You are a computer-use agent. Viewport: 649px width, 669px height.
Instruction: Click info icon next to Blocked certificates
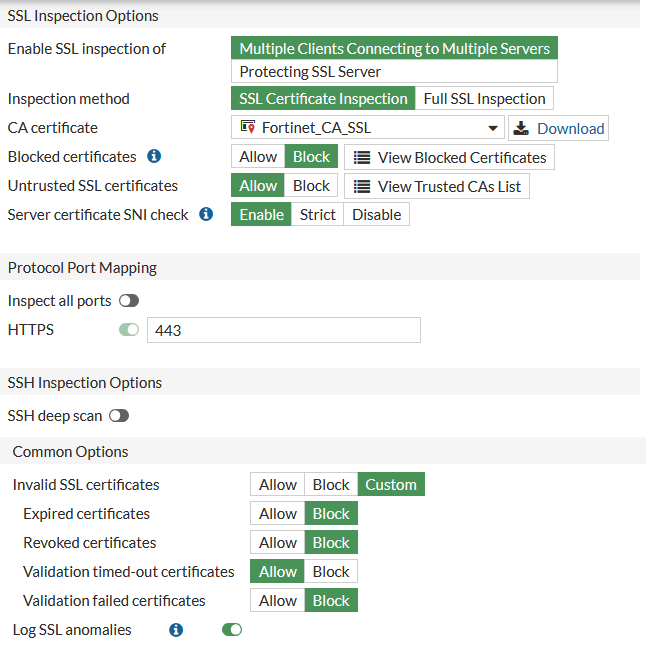point(154,157)
